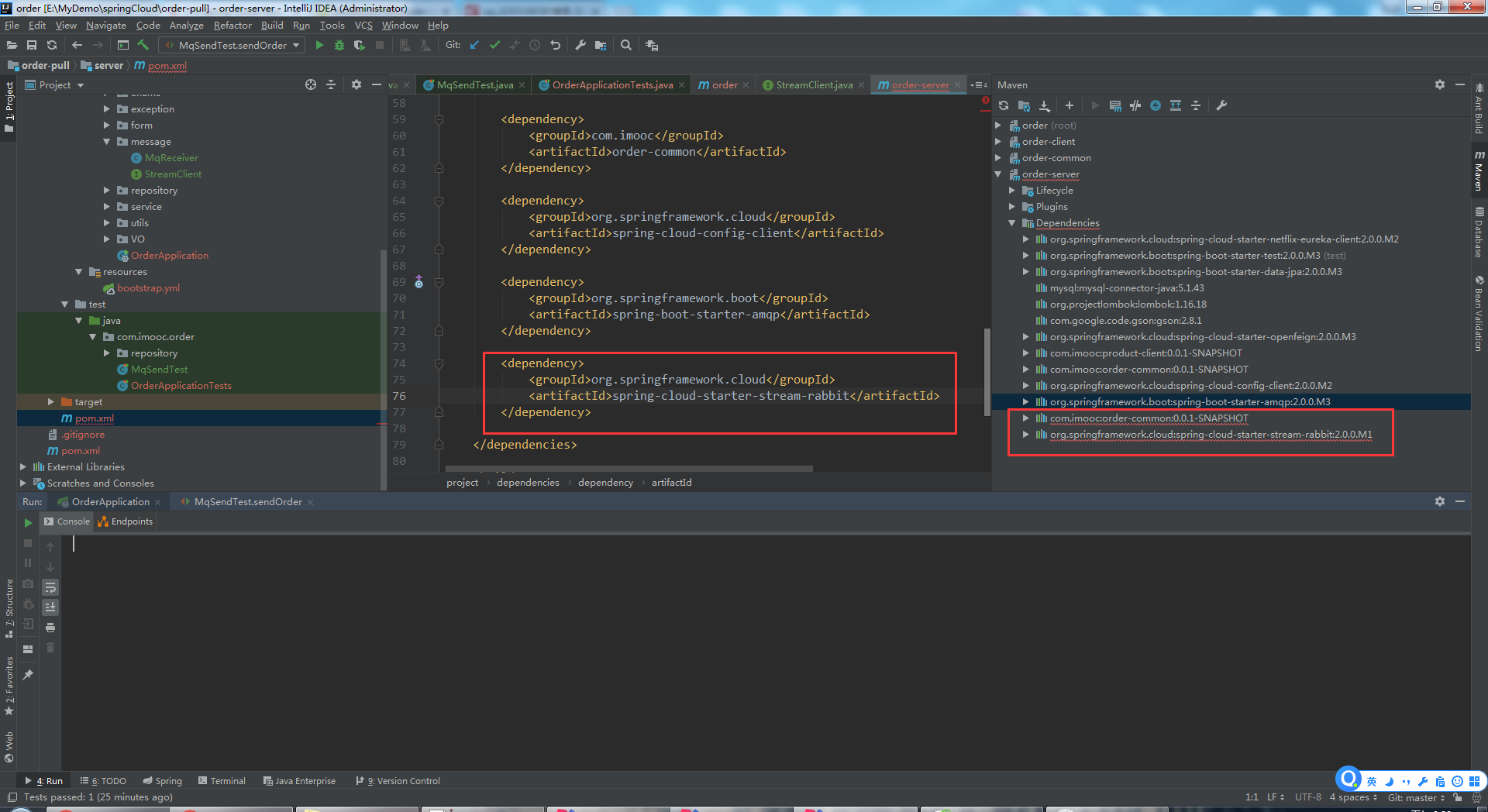Image resolution: width=1488 pixels, height=812 pixels.
Task: Click the editor horizontal scrollbar
Action: (x=629, y=469)
